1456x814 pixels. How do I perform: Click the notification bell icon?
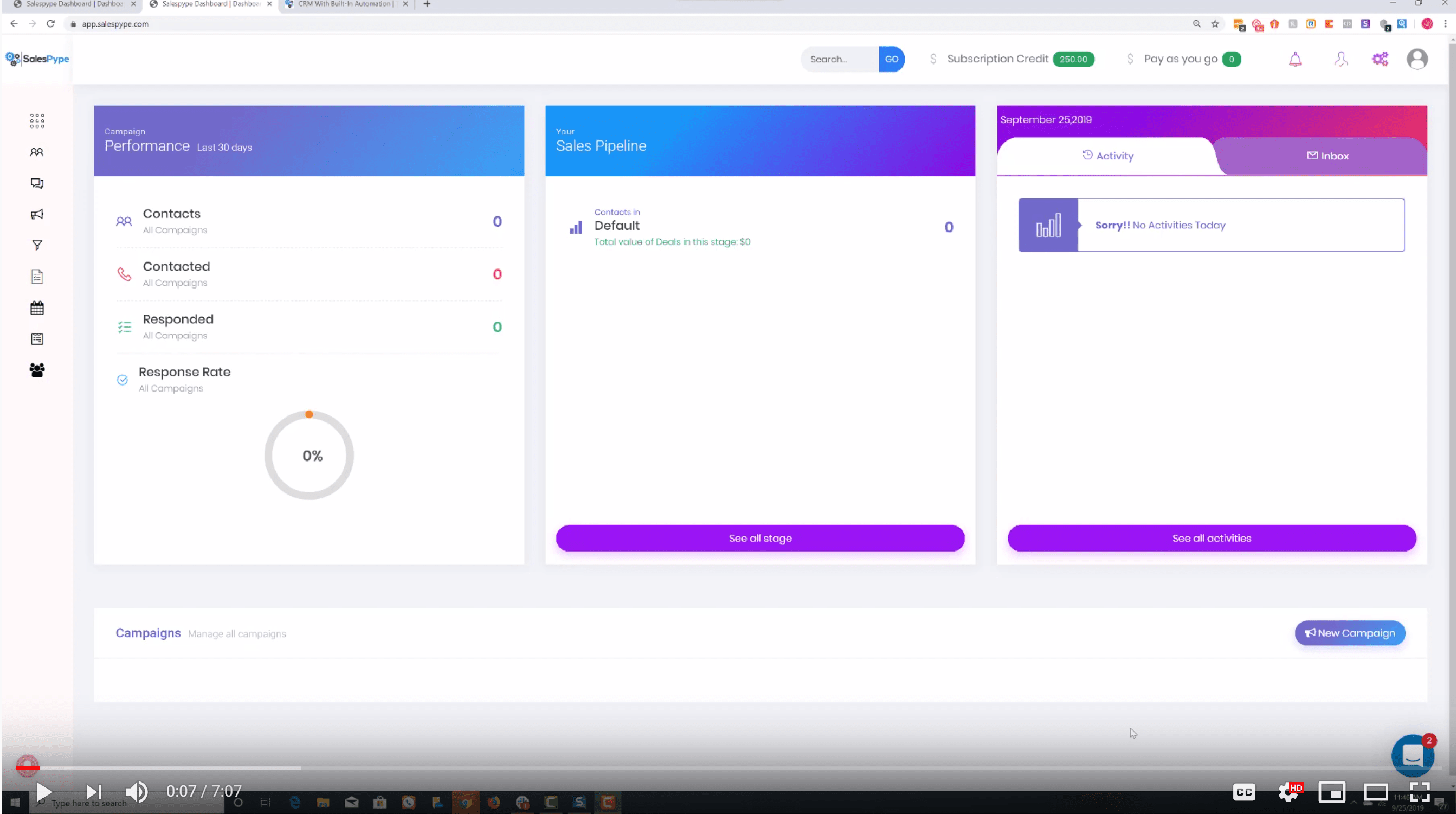1295,59
